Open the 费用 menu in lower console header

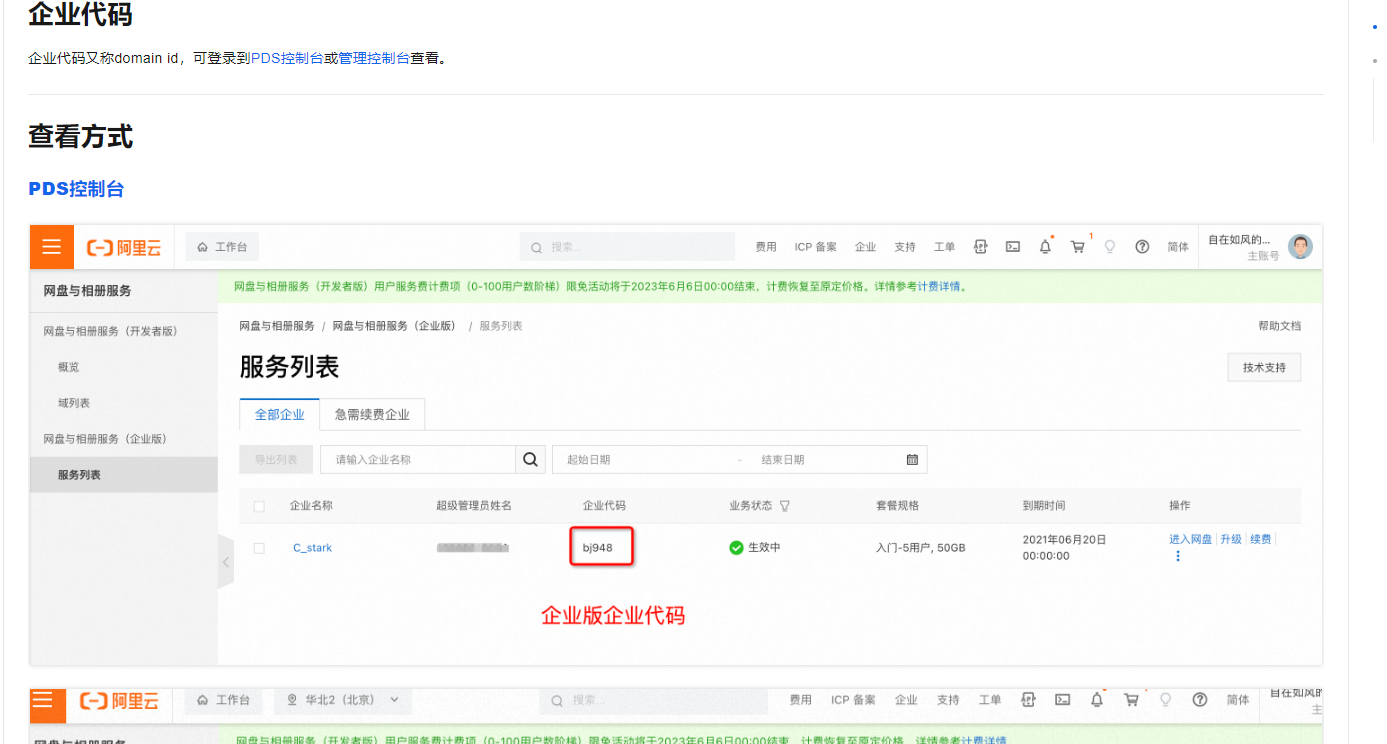[x=800, y=700]
